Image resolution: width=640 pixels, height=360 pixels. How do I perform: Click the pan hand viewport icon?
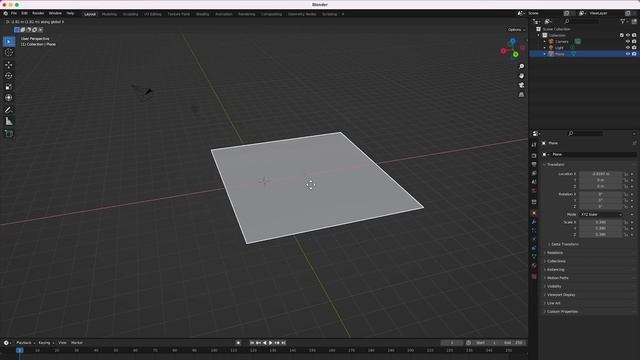click(521, 76)
